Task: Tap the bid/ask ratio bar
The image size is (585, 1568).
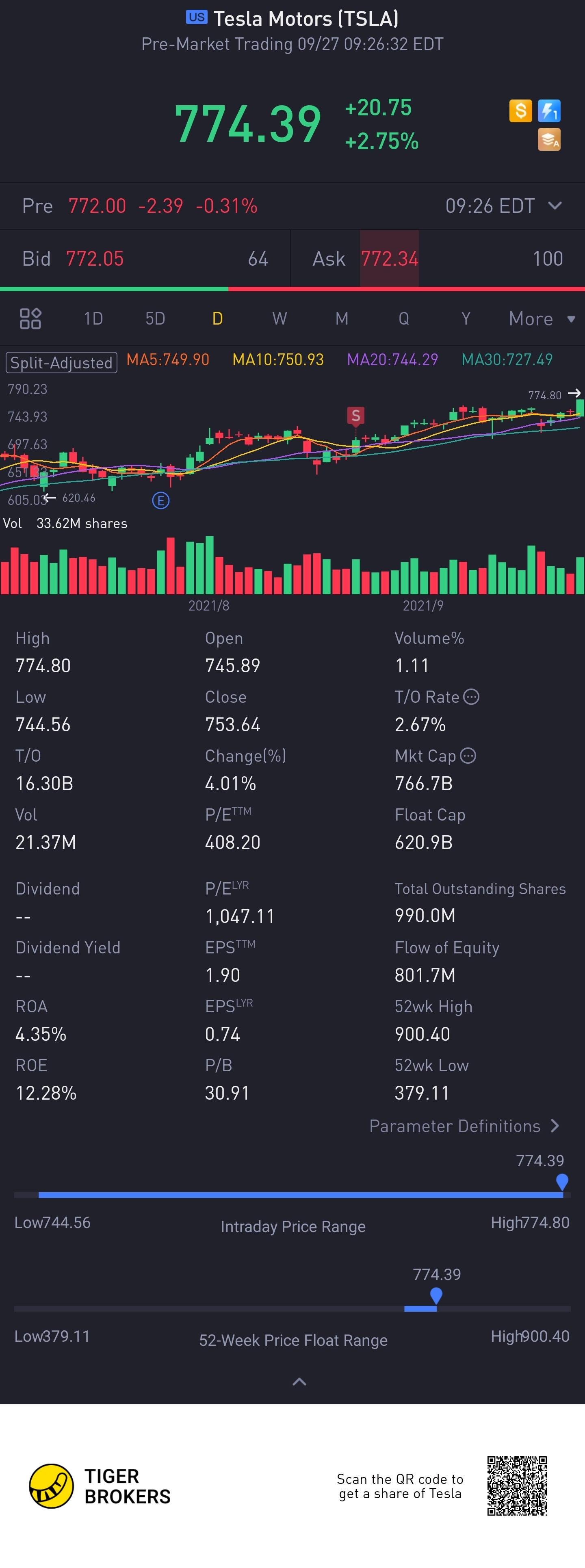Action: (x=292, y=288)
